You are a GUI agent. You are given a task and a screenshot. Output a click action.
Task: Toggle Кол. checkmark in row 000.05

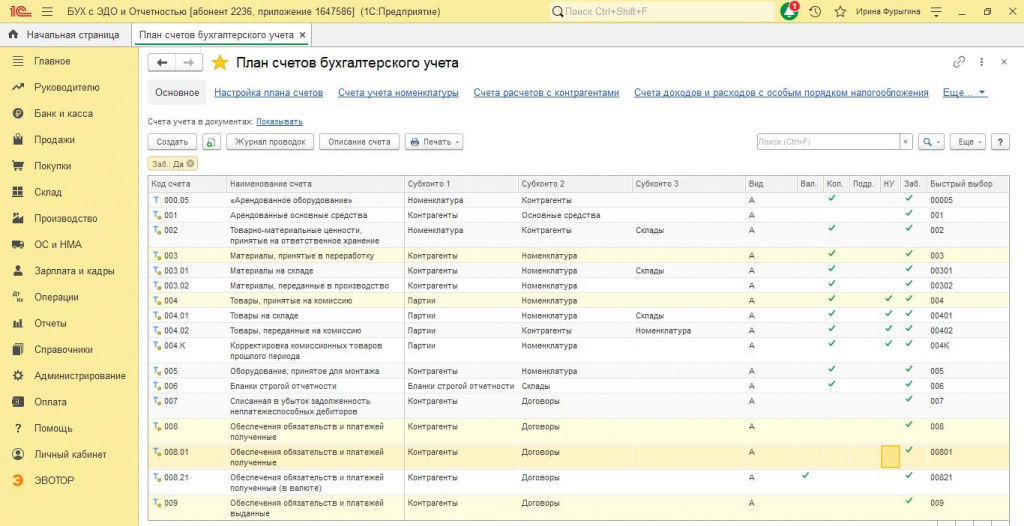click(831, 198)
